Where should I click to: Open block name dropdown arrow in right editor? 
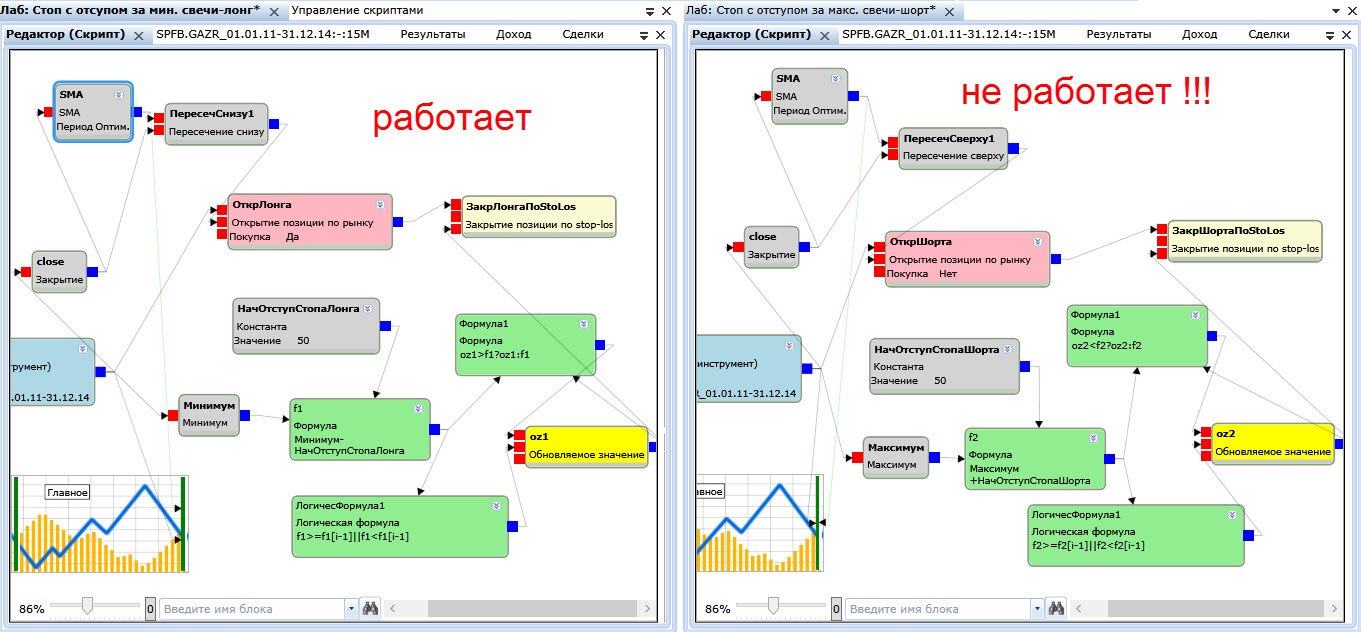1036,608
